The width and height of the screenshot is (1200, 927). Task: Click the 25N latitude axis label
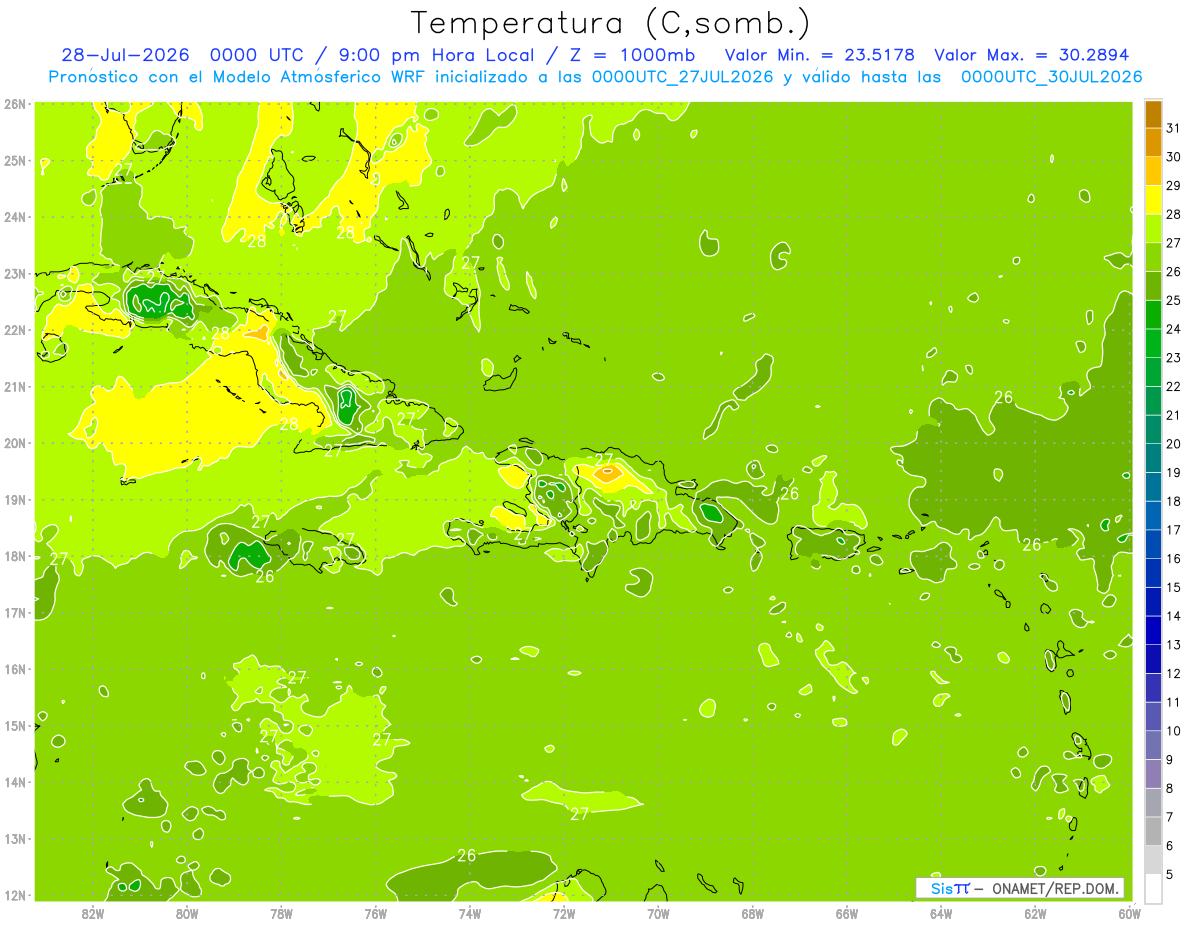pyautogui.click(x=14, y=160)
